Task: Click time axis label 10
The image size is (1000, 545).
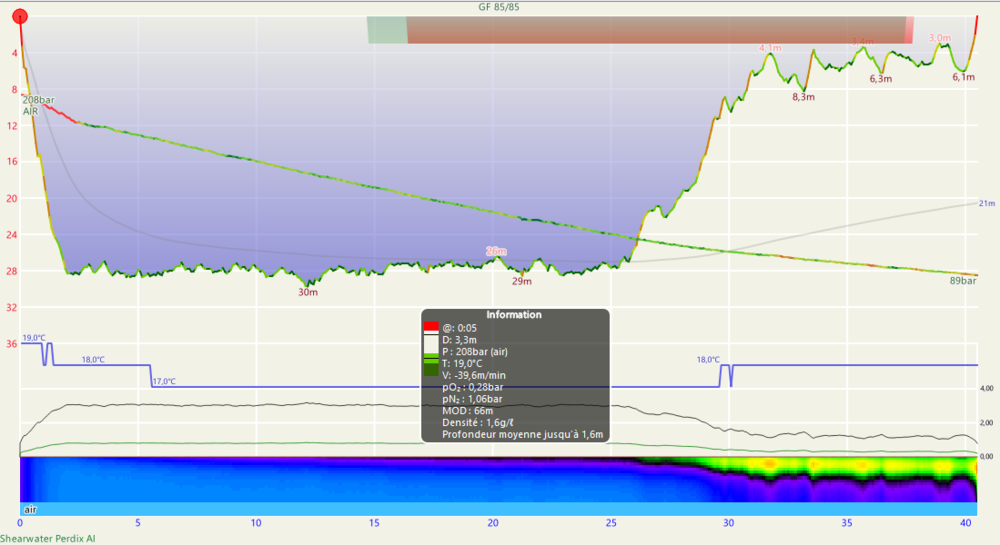Action: coord(256,523)
